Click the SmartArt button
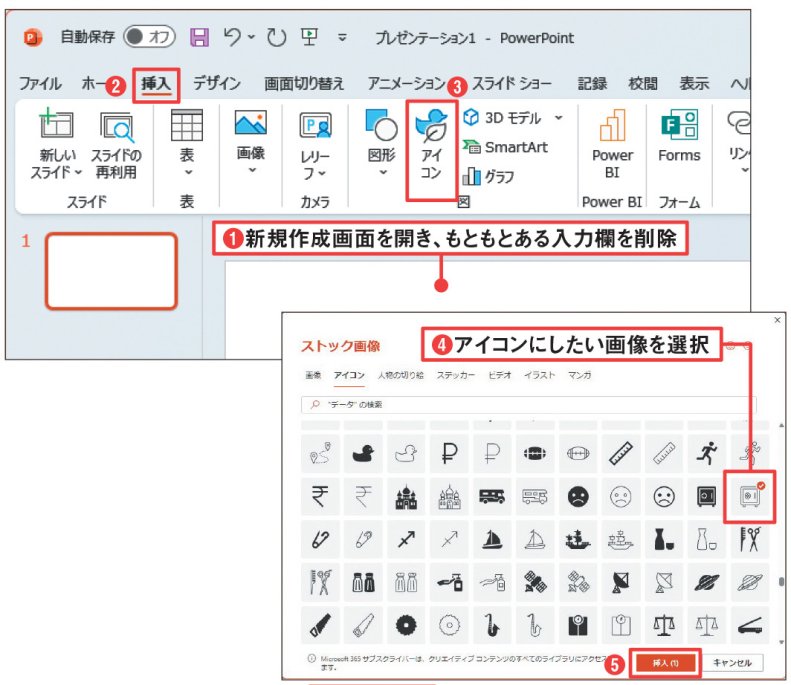Viewport: 791px width, 685px height. [x=505, y=147]
